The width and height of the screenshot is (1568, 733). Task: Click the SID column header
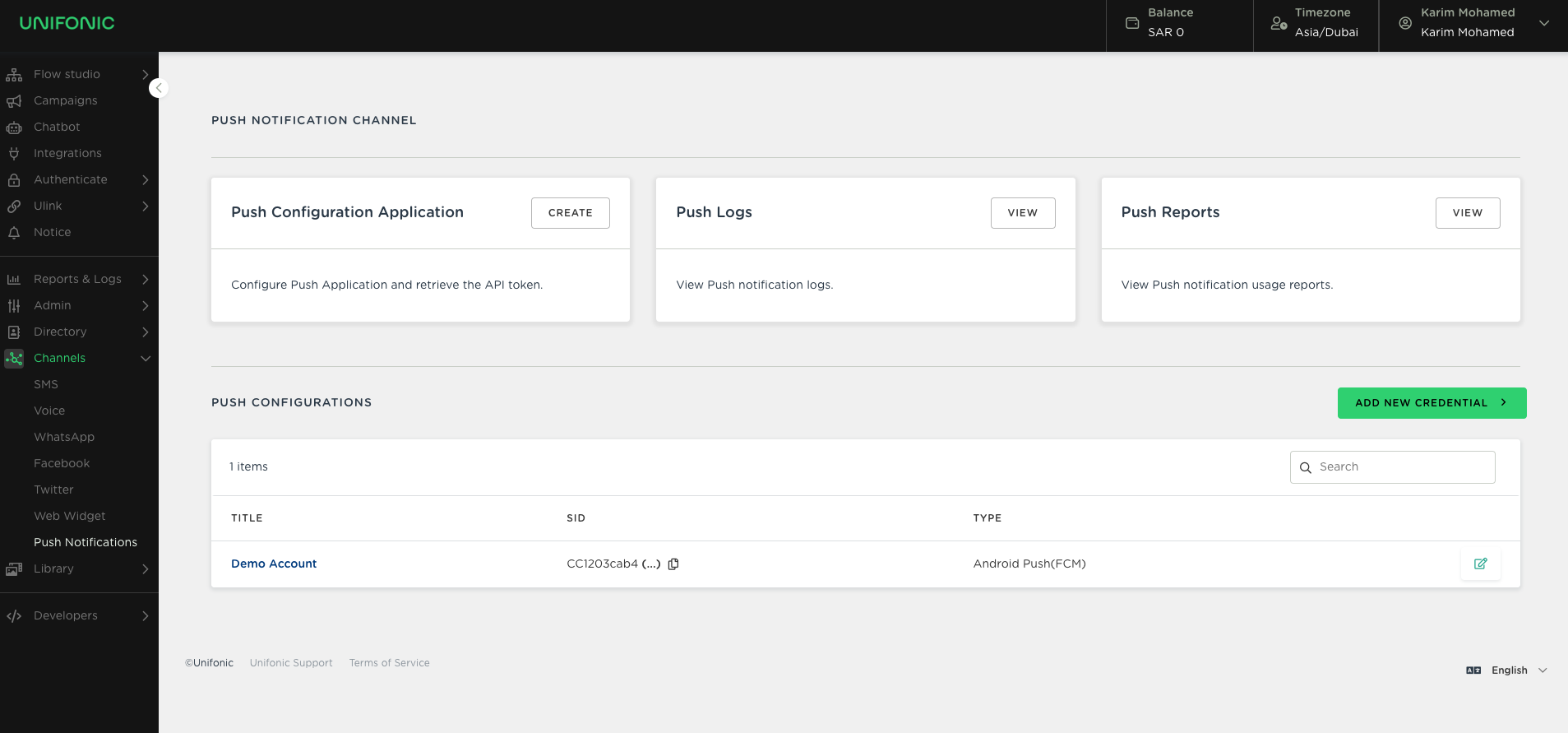(576, 518)
